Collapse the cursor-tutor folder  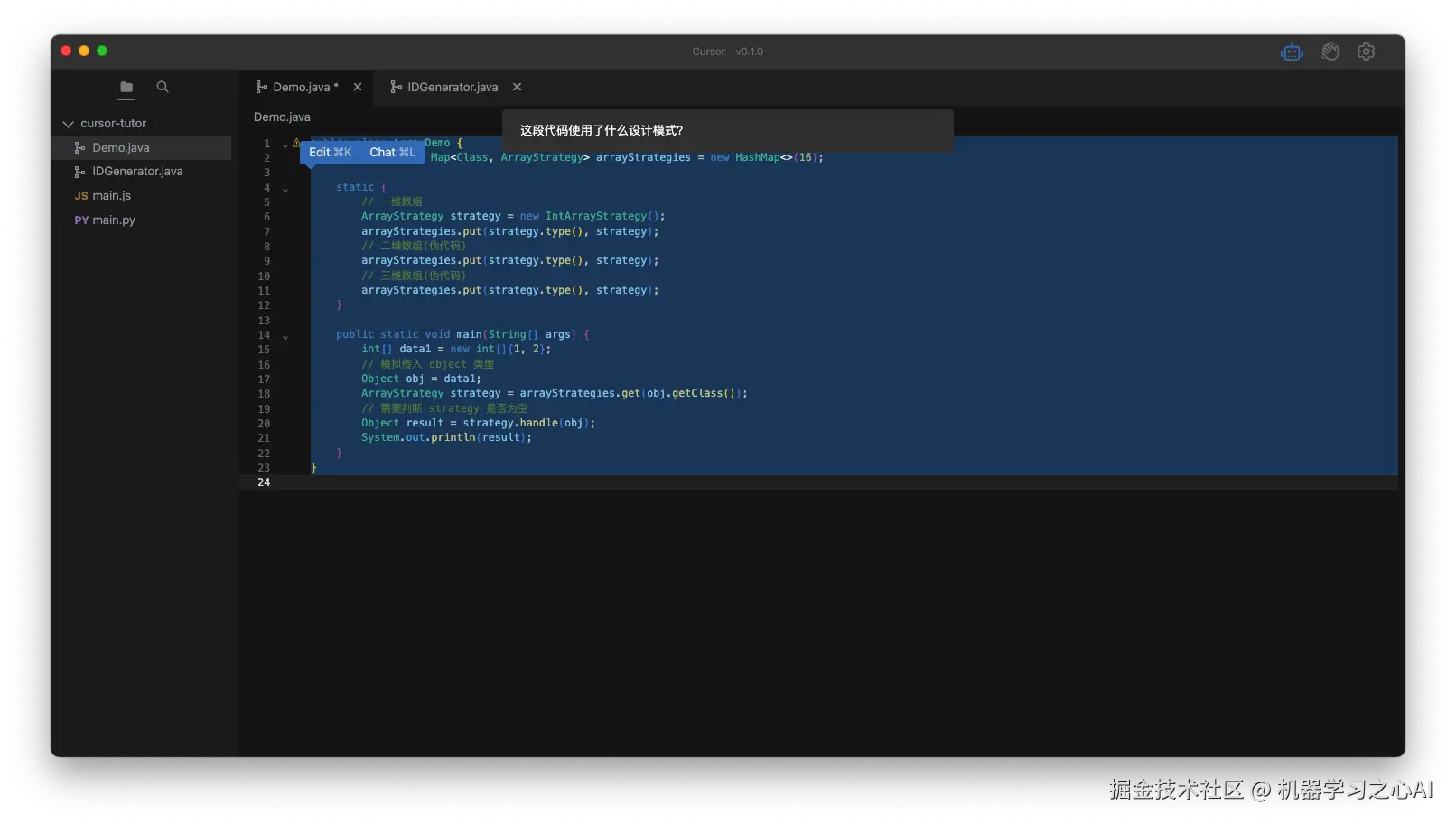tap(68, 124)
